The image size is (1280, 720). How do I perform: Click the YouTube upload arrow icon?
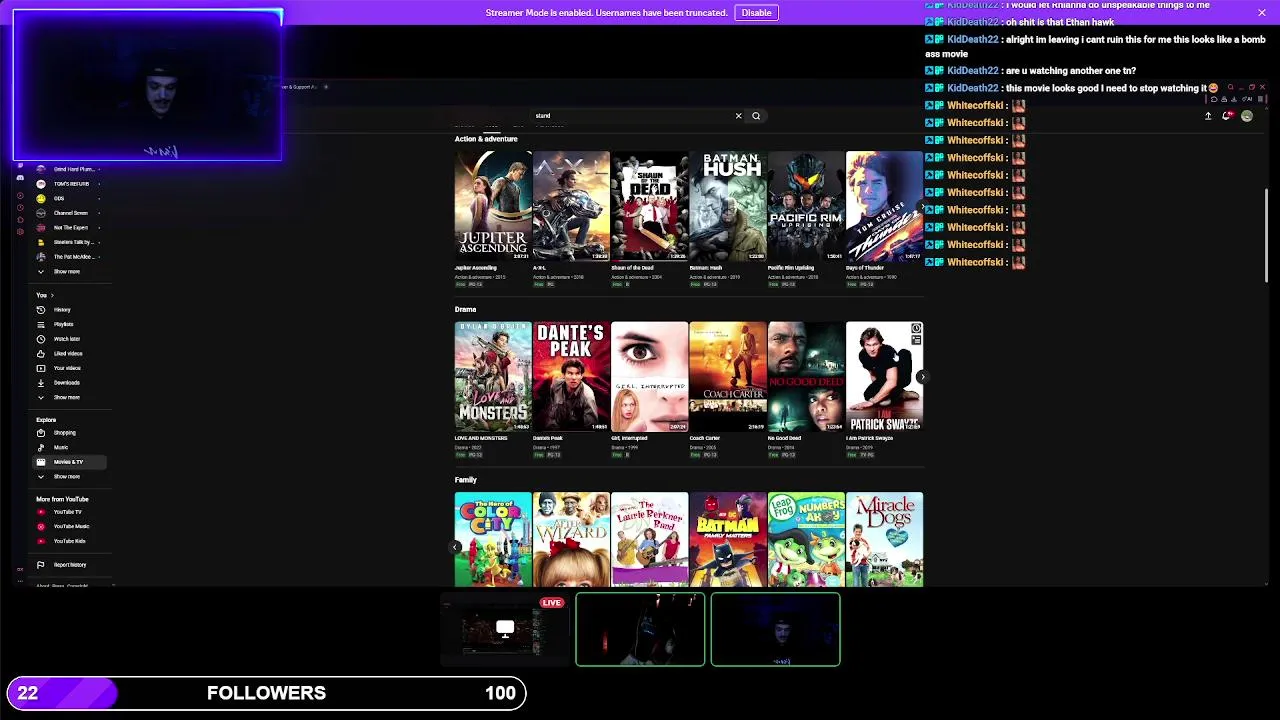pyautogui.click(x=1208, y=116)
